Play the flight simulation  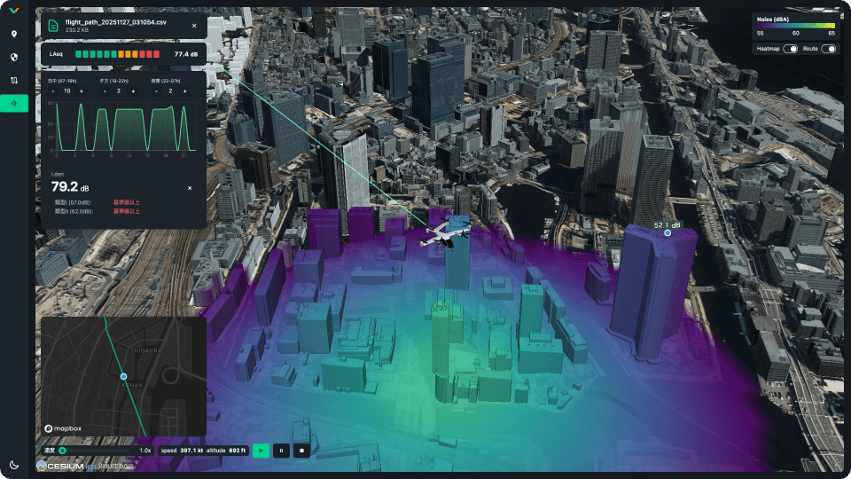(x=261, y=450)
